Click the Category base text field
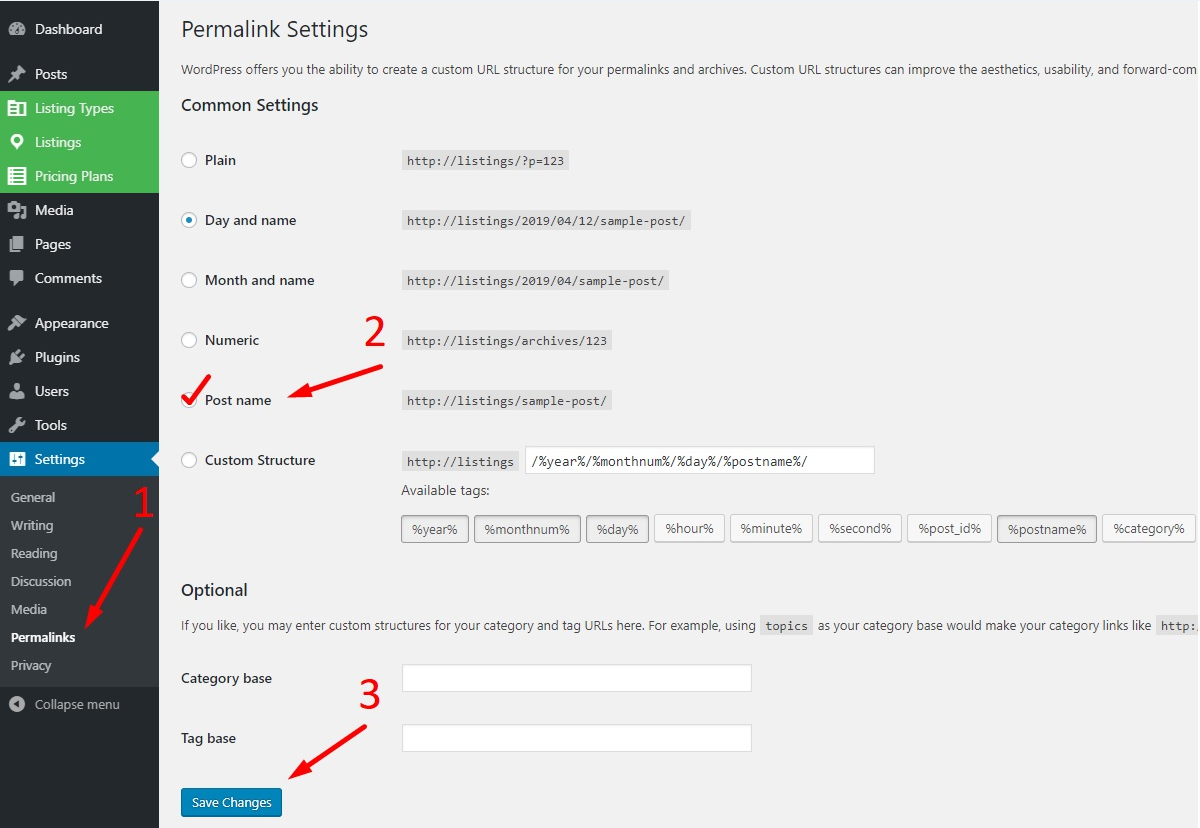 coord(576,678)
